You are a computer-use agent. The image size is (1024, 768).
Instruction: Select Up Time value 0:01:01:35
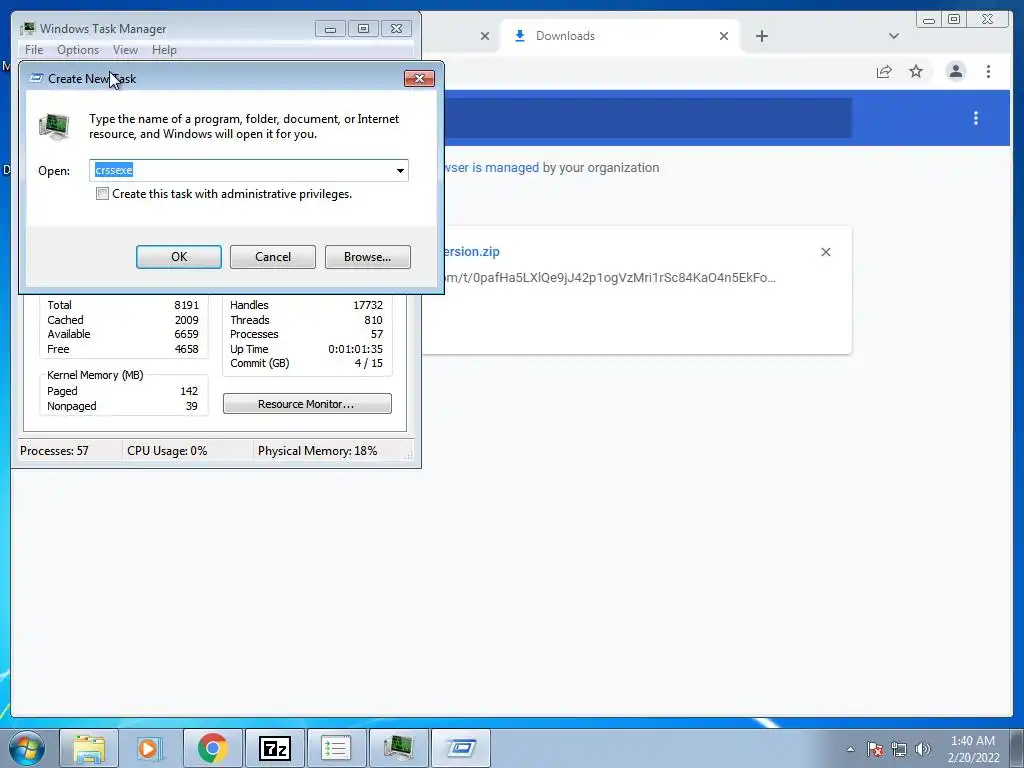point(355,349)
